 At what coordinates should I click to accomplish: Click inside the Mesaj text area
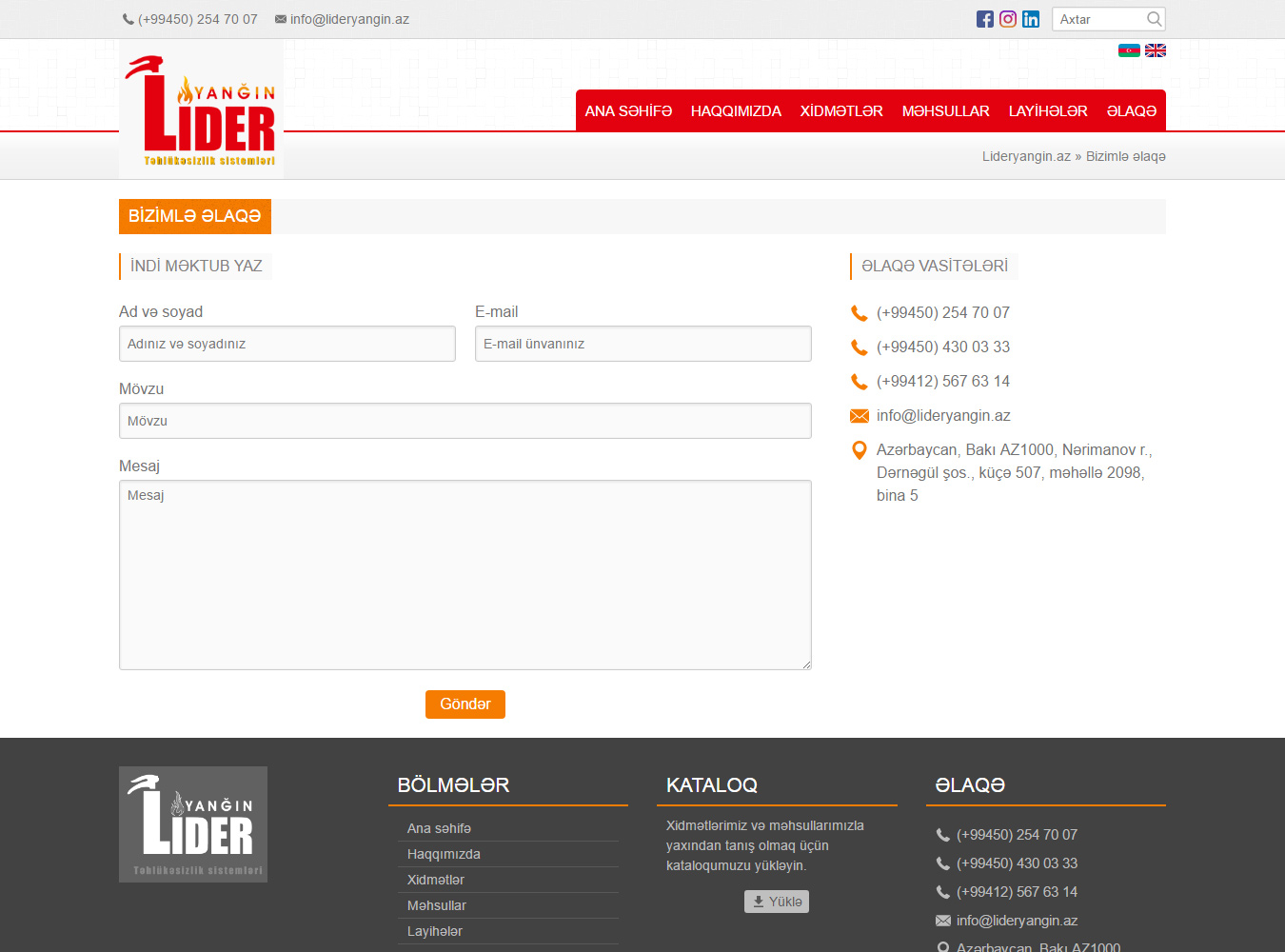465,575
